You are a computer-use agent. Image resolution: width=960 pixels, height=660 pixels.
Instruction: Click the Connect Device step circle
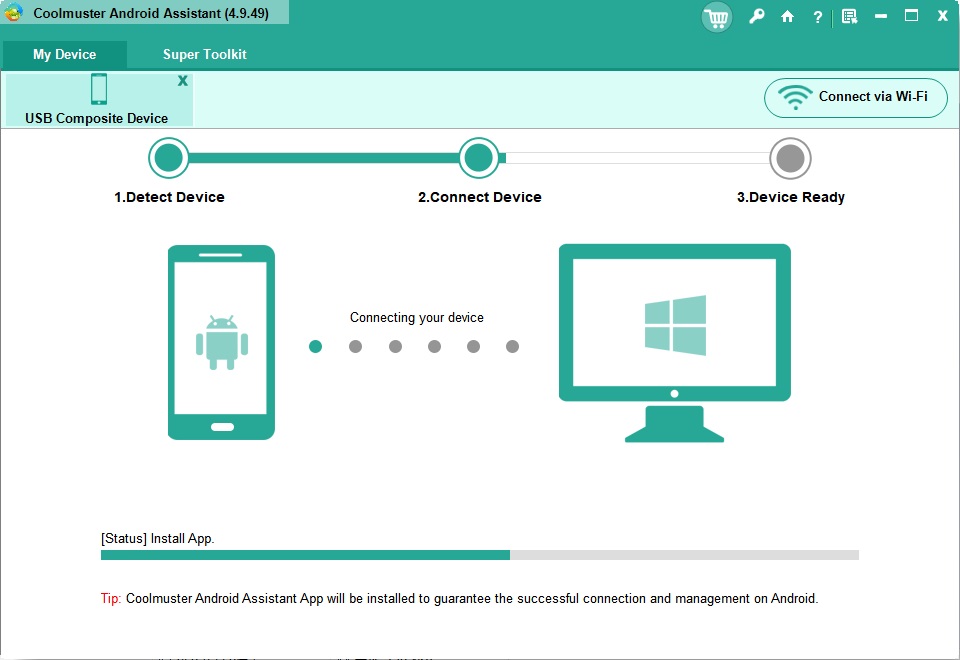coord(479,158)
